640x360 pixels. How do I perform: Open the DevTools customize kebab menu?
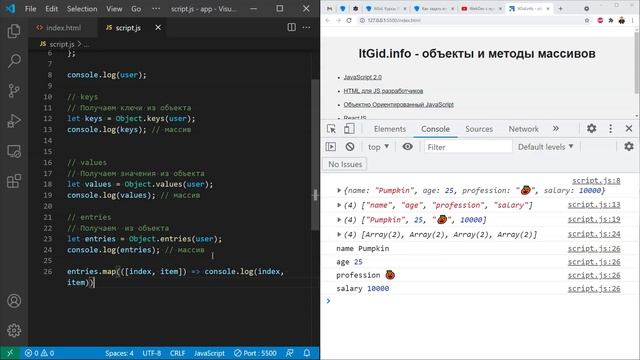point(610,129)
